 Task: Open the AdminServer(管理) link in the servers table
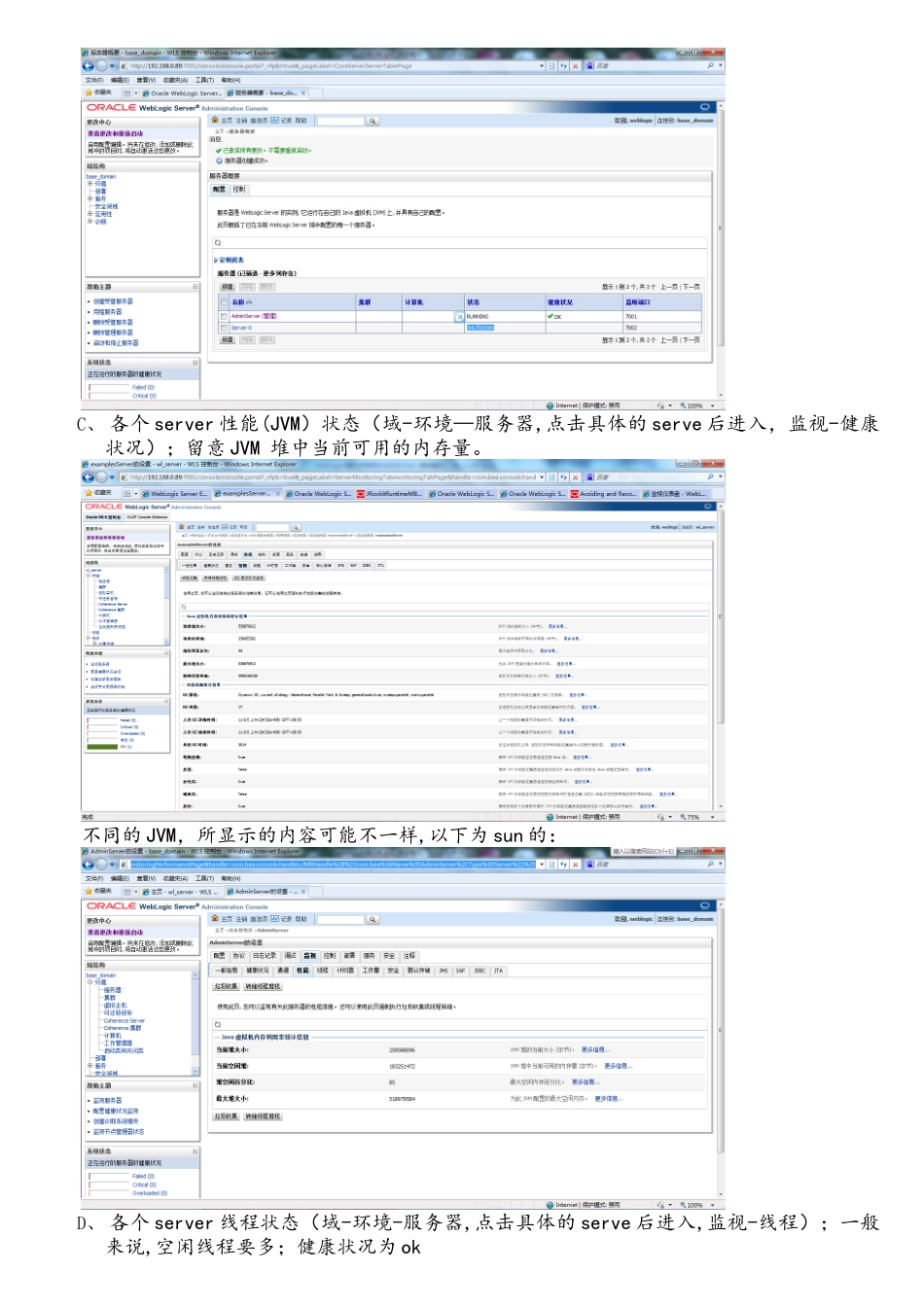(x=254, y=316)
